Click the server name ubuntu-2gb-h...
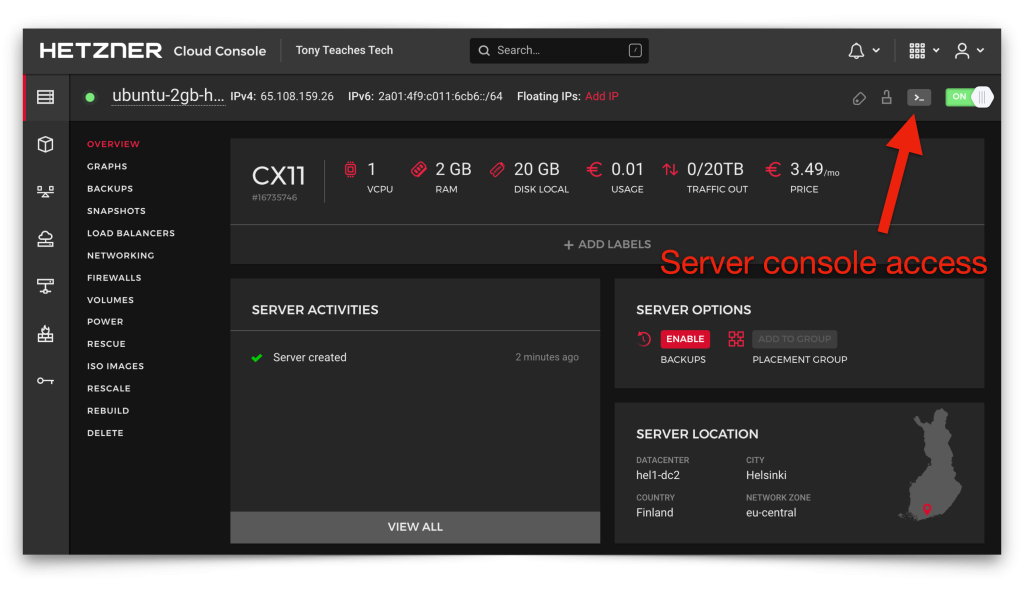The height and width of the screenshot is (598, 1024). [x=168, y=95]
